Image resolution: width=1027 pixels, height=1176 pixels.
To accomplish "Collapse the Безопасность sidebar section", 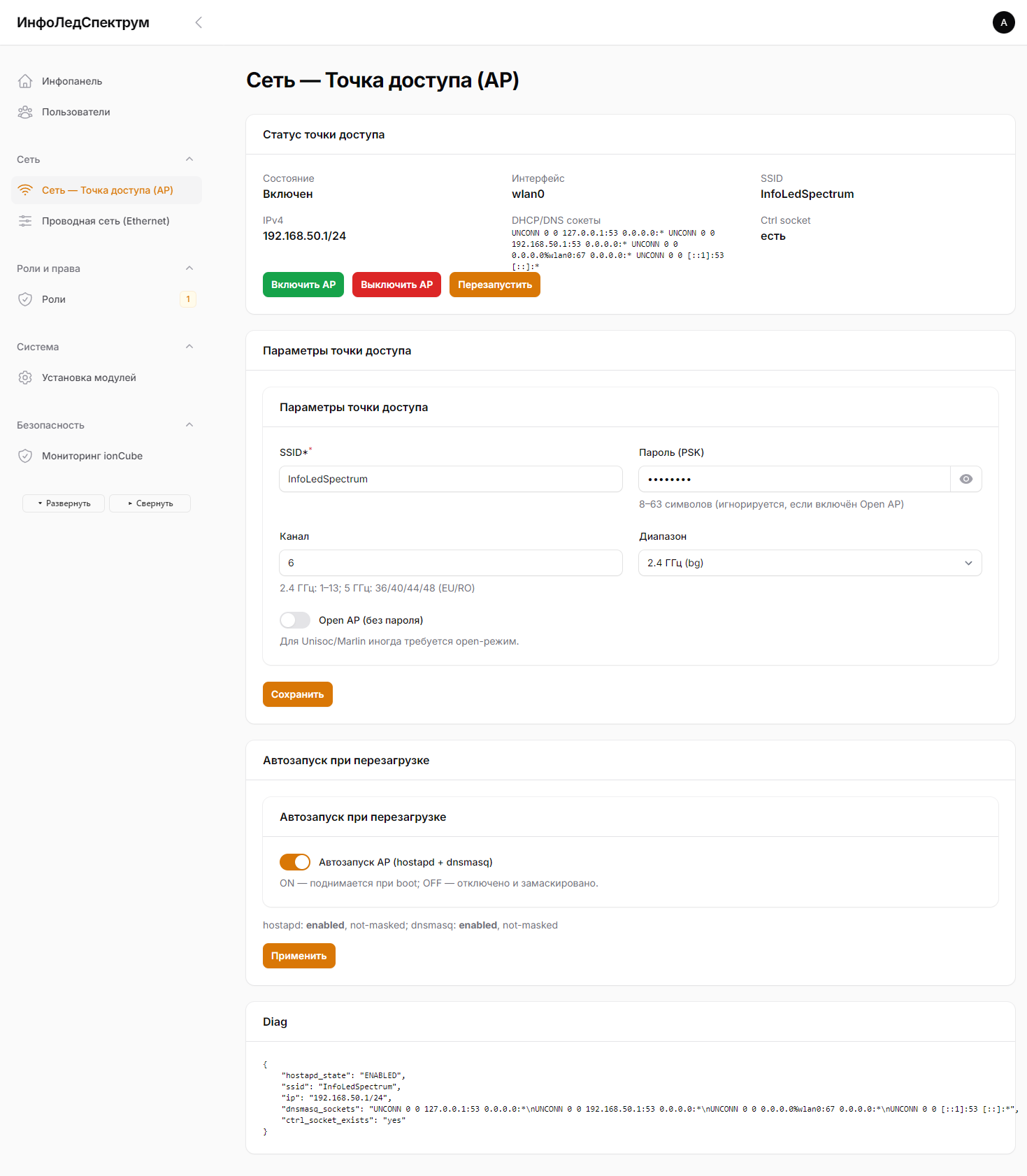I will [x=189, y=425].
